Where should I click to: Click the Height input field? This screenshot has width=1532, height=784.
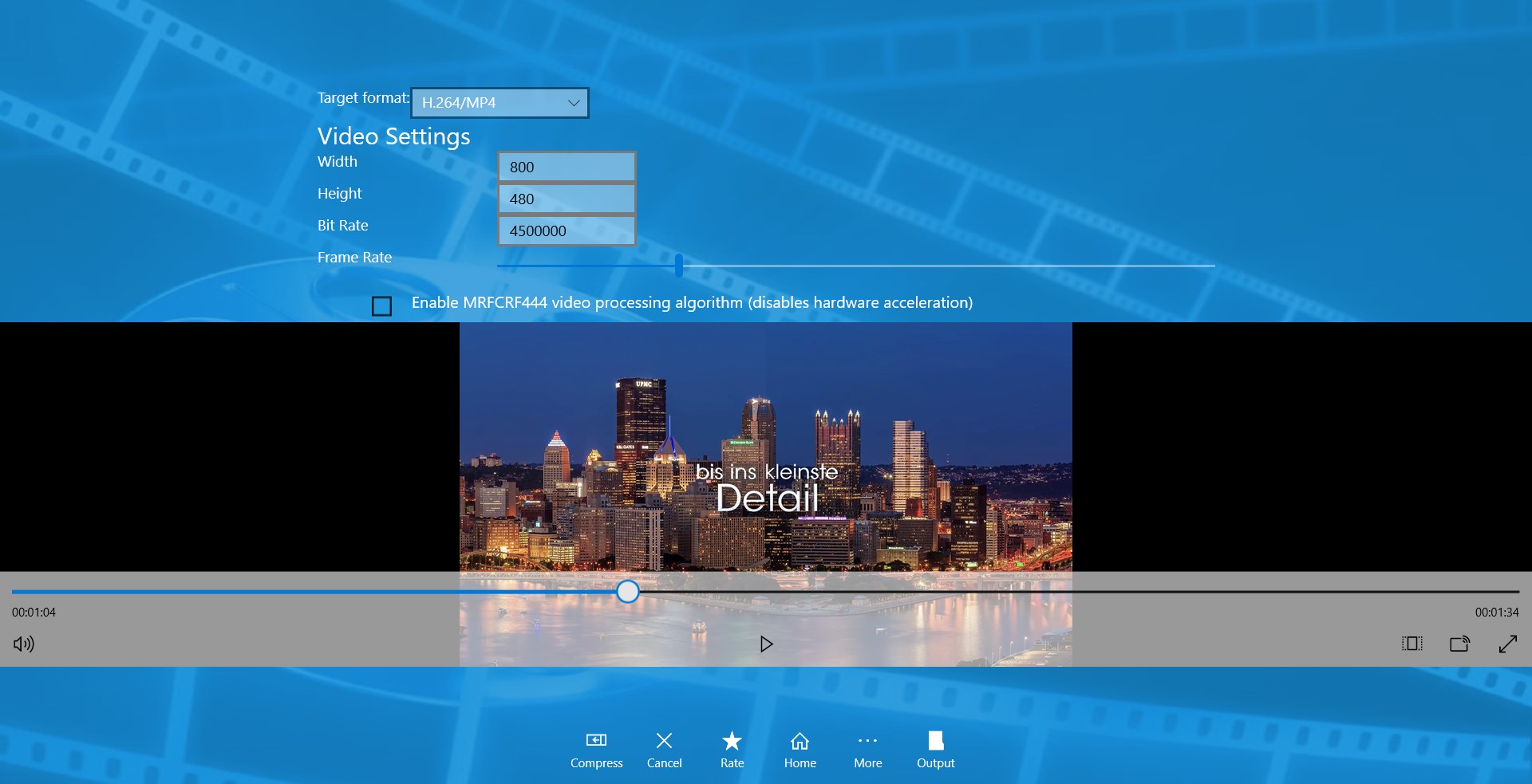(x=567, y=199)
